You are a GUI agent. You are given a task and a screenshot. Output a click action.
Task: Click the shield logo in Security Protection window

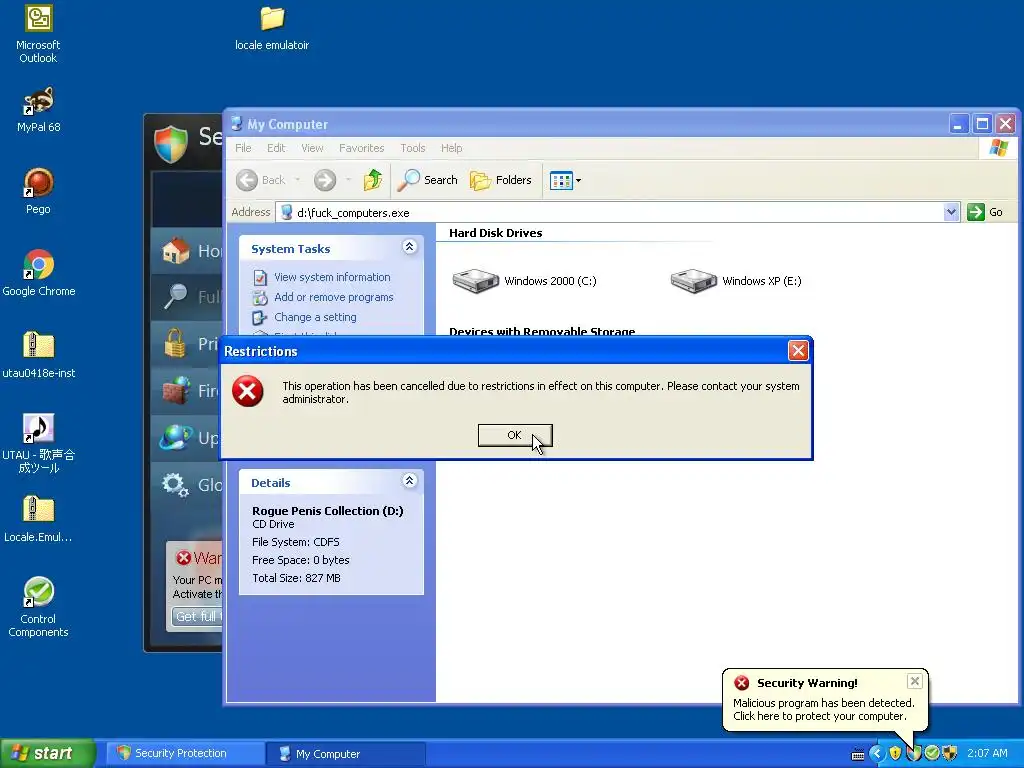click(171, 144)
